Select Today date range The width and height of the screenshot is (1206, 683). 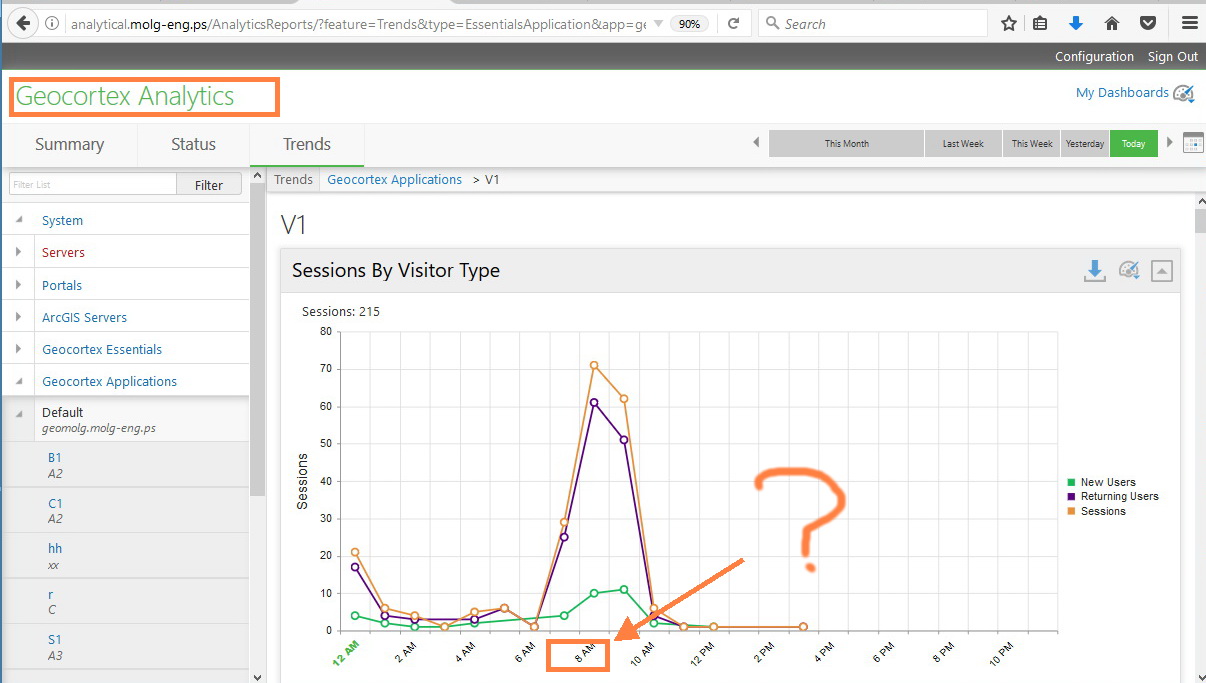(1133, 143)
